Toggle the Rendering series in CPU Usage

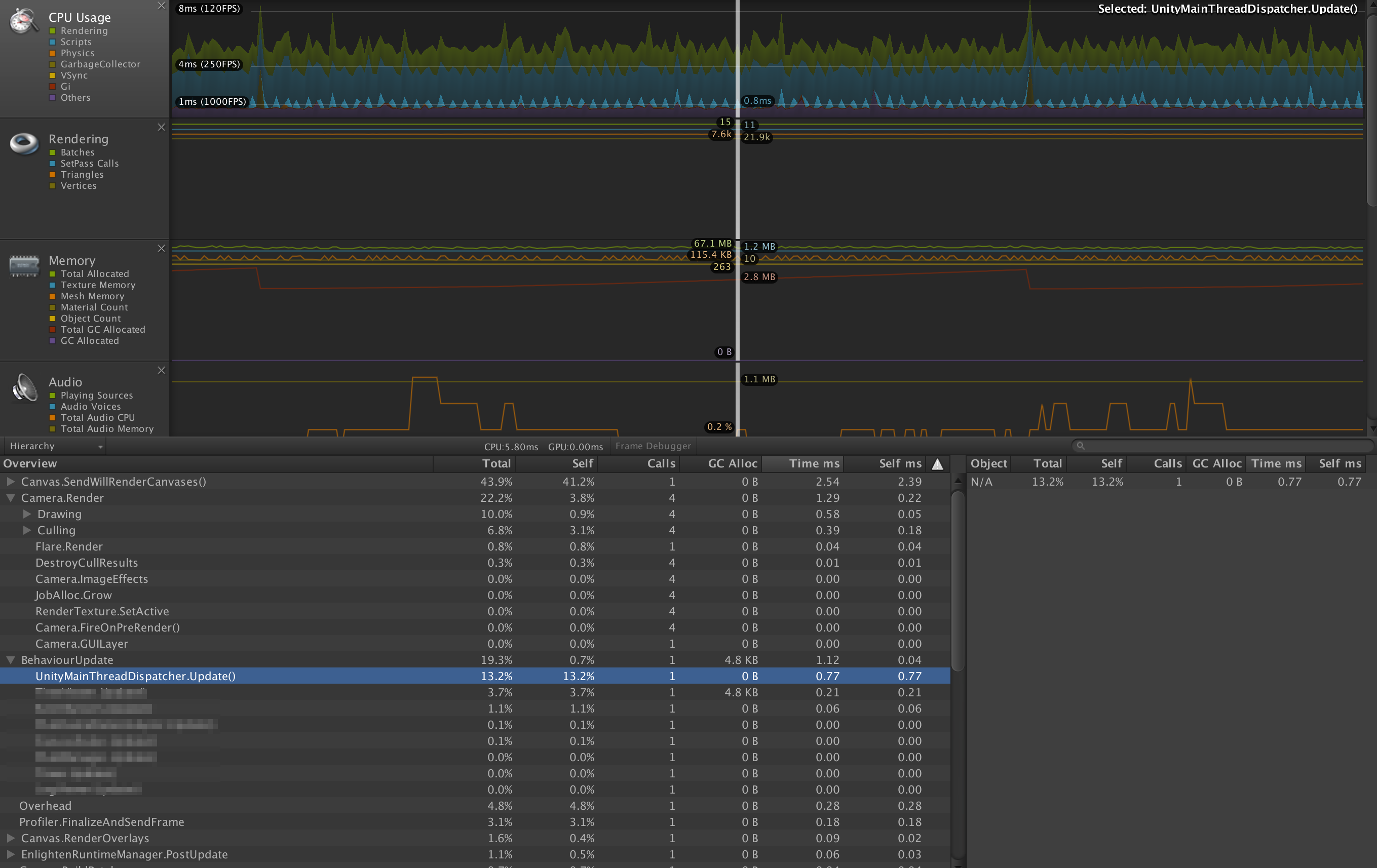point(52,31)
